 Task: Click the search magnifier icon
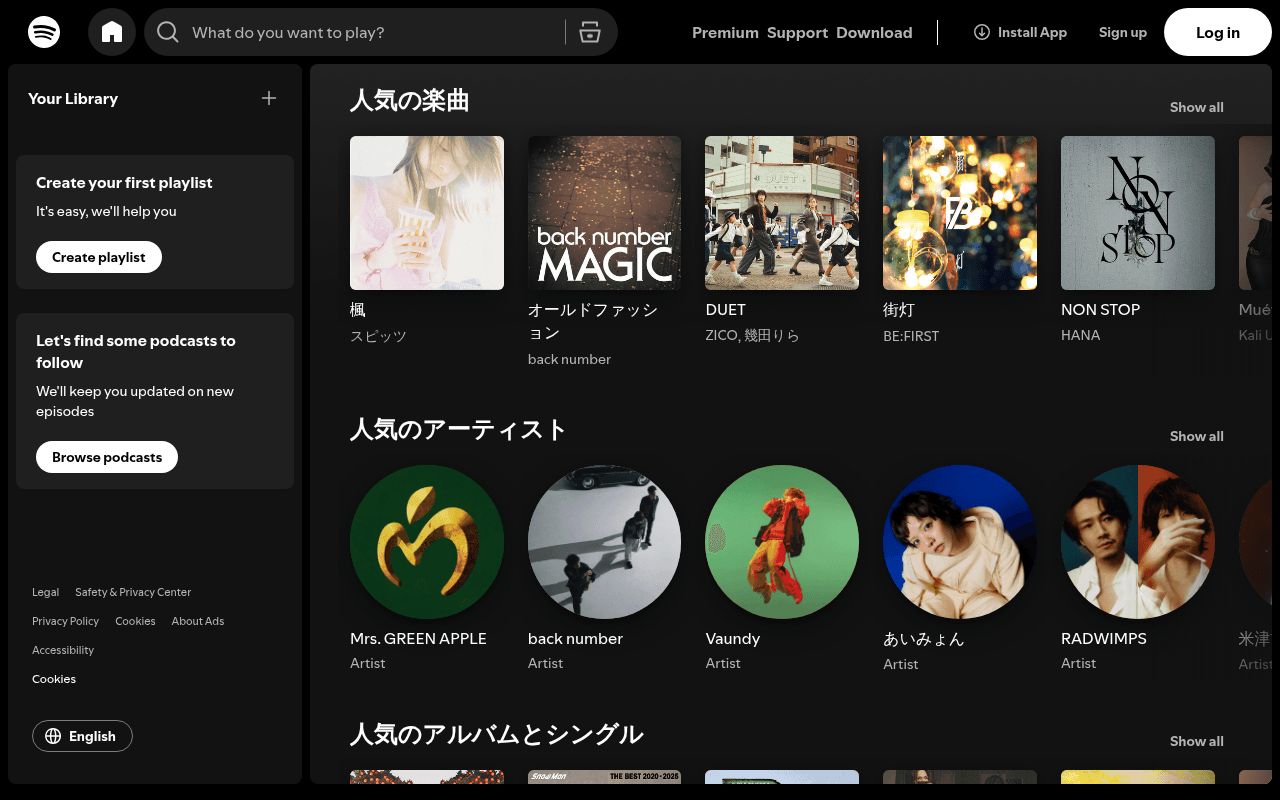click(167, 31)
